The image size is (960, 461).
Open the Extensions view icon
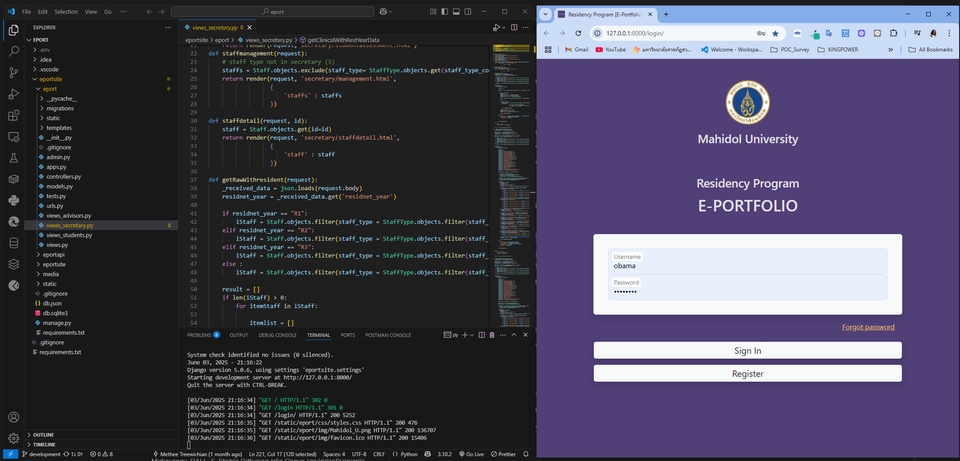click(x=13, y=116)
